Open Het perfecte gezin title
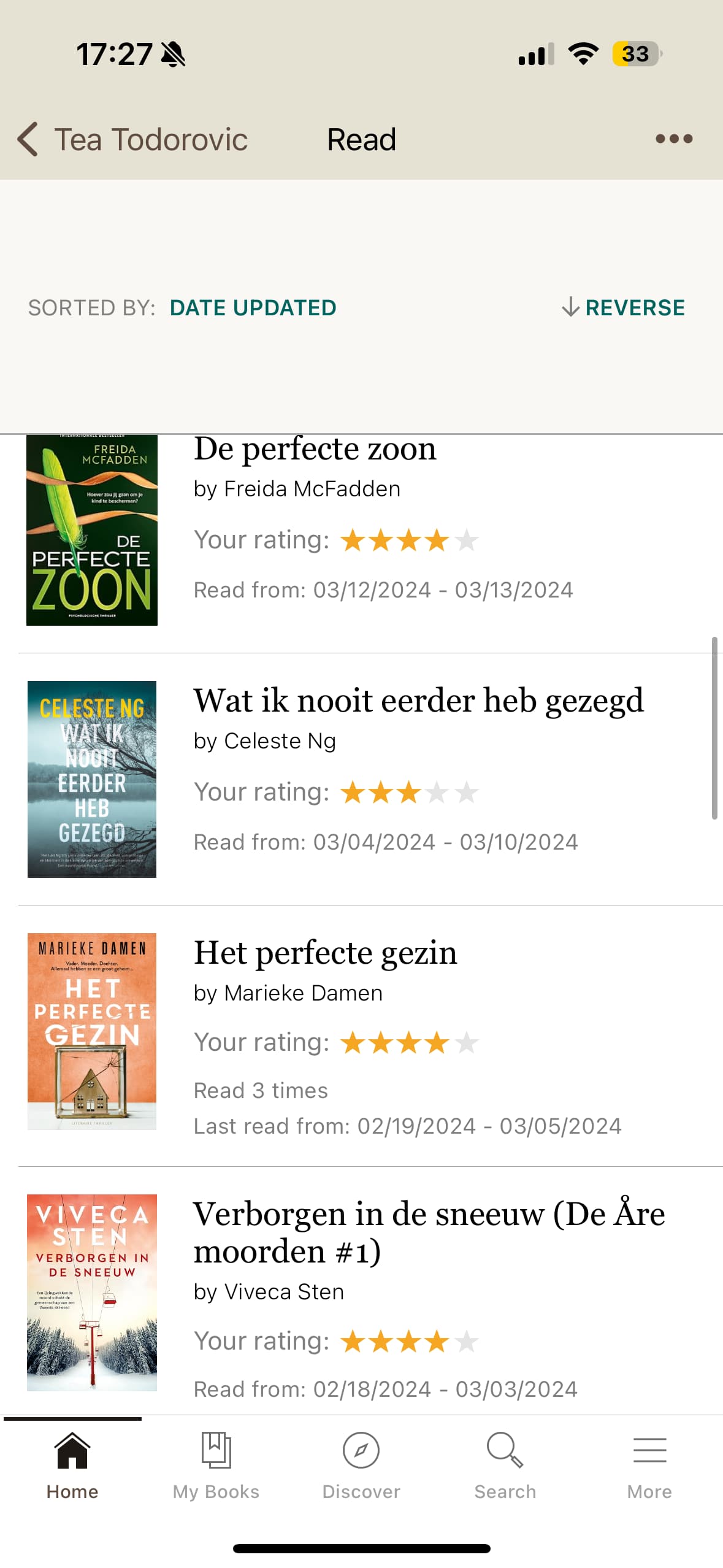This screenshot has height=1568, width=723. point(325,953)
